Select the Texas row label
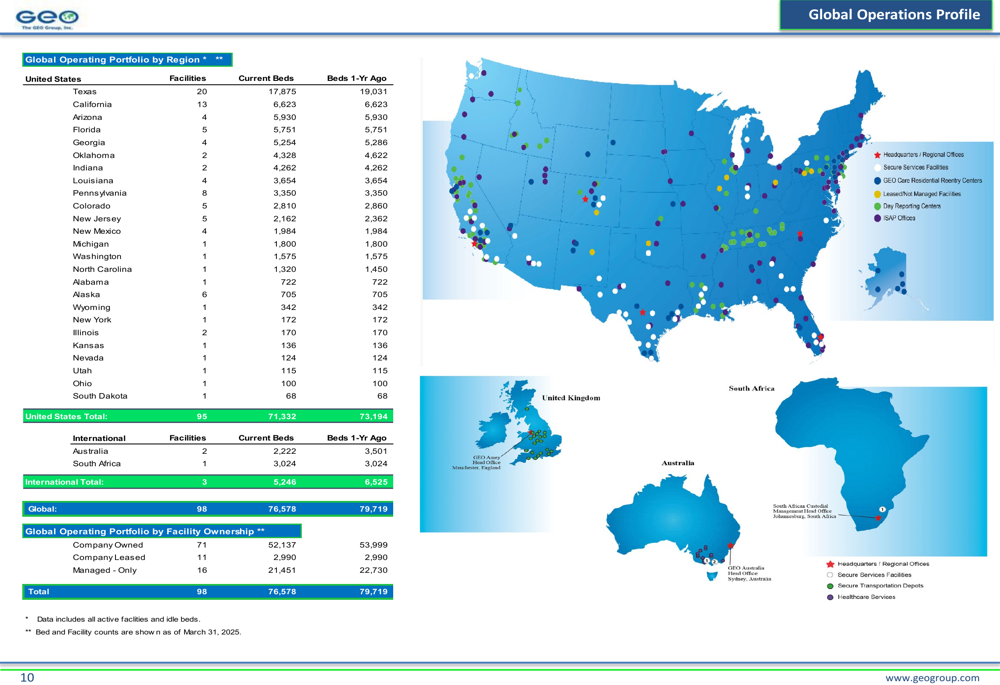The width and height of the screenshot is (1000, 685). coord(84,92)
